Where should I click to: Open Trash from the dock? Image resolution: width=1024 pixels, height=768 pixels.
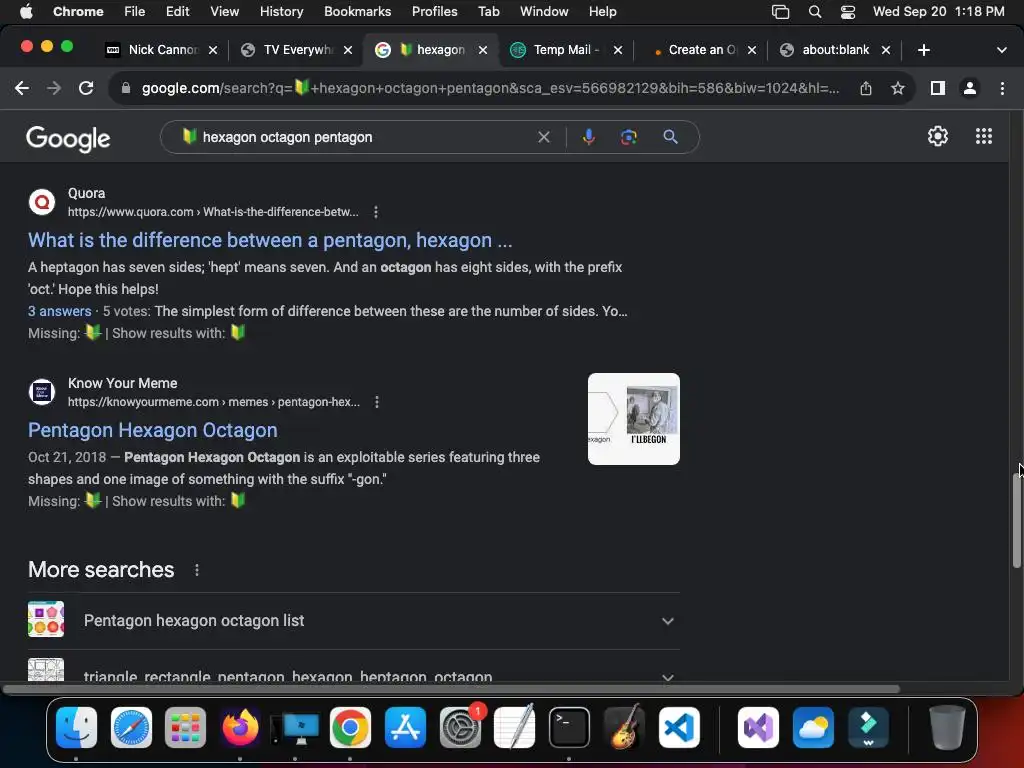946,728
